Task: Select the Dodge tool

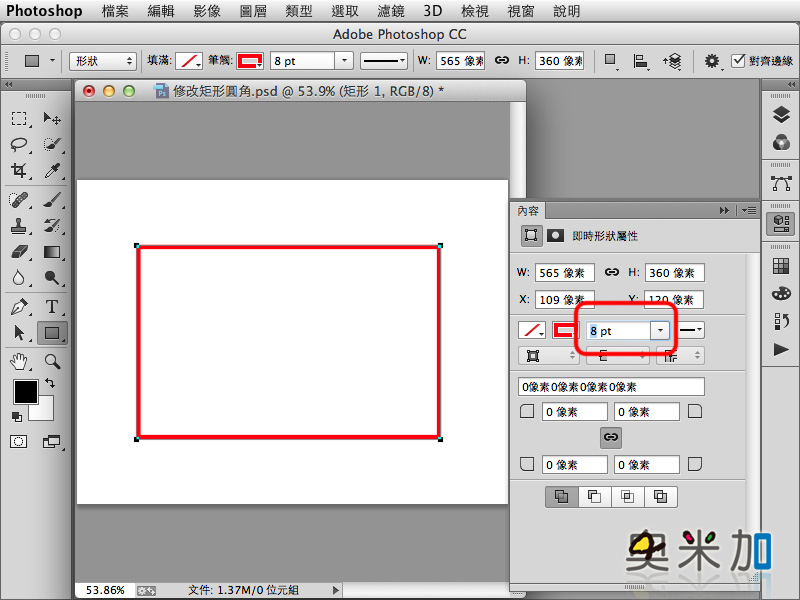Action: (52, 278)
